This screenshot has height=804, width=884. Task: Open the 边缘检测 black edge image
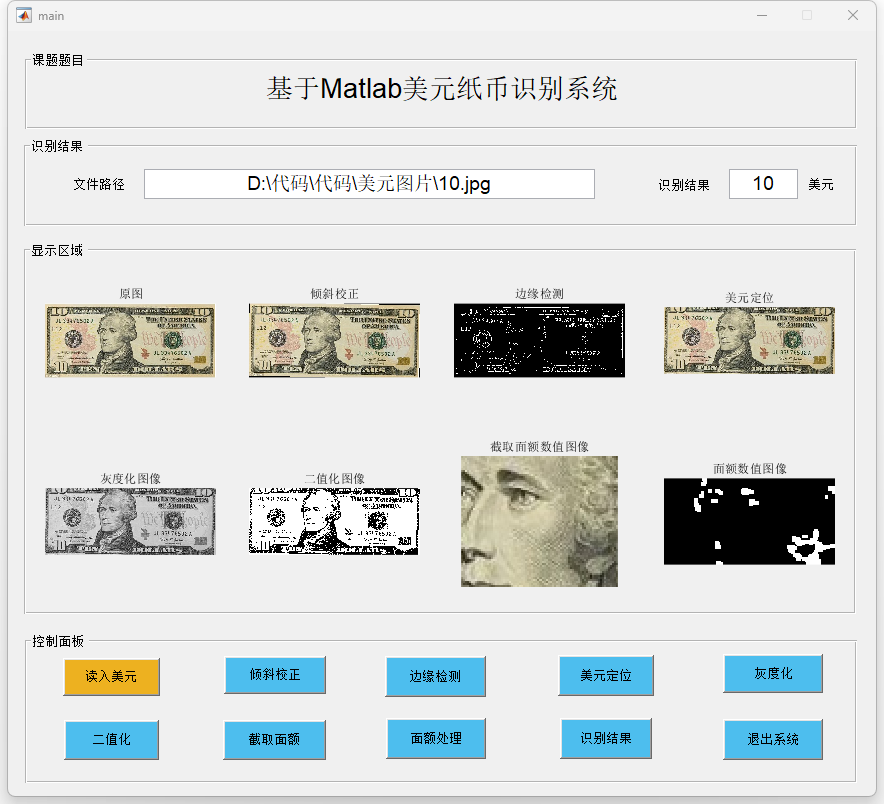click(x=540, y=341)
